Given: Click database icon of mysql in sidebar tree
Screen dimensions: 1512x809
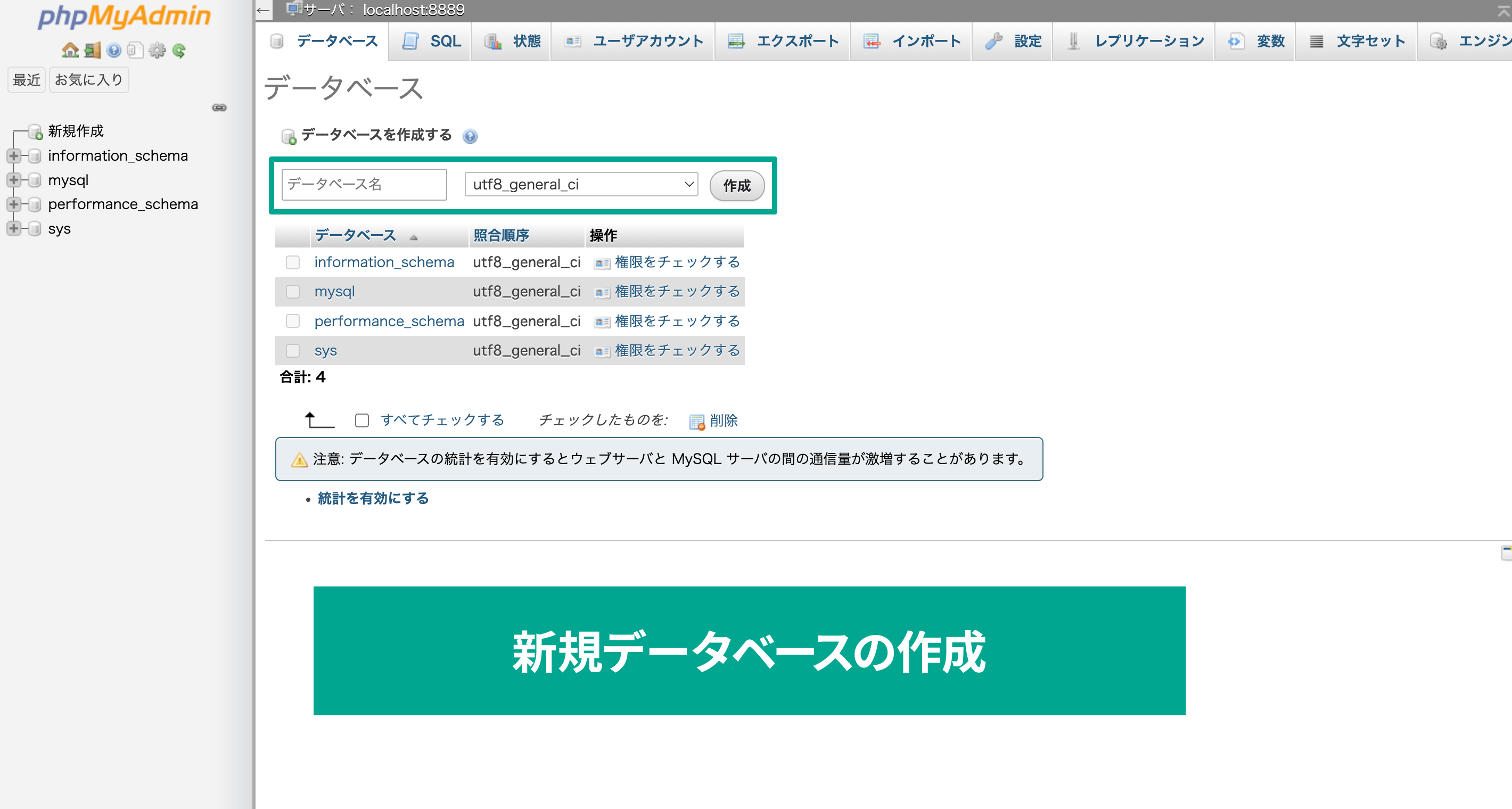Looking at the screenshot, I should (x=35, y=180).
